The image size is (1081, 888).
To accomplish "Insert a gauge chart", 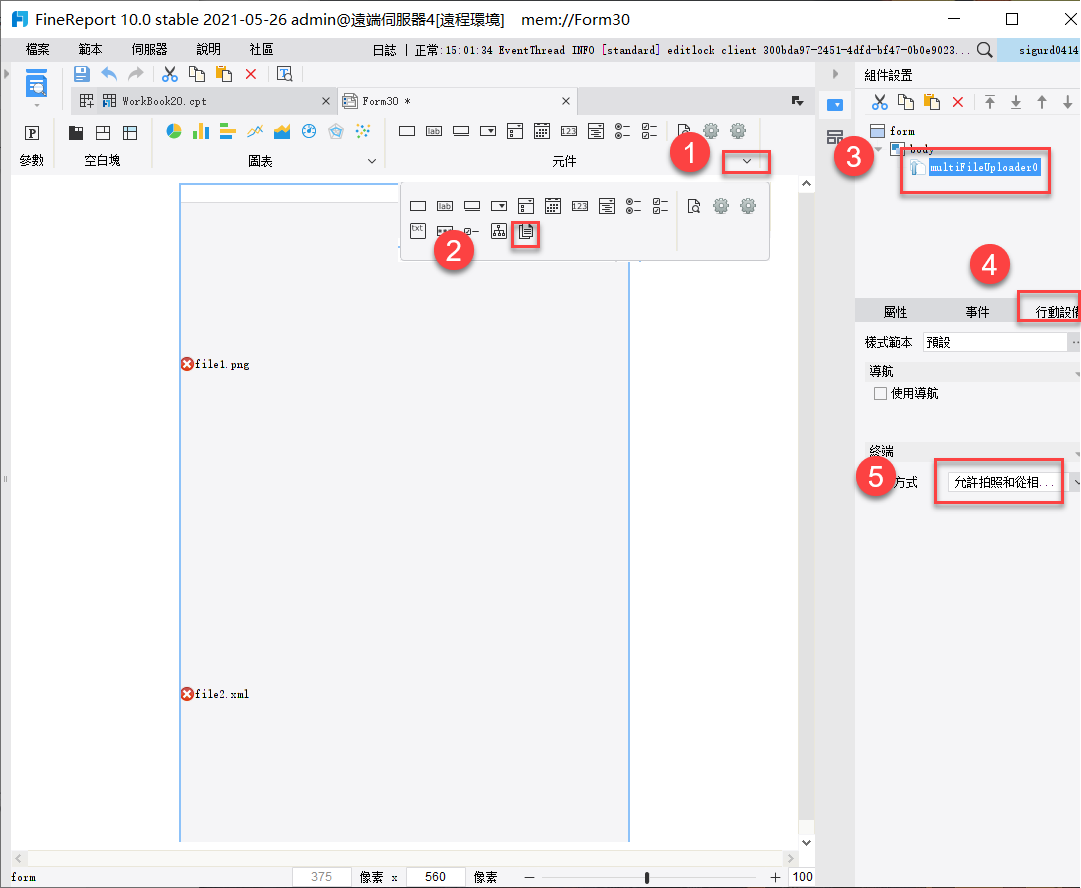I will 309,131.
